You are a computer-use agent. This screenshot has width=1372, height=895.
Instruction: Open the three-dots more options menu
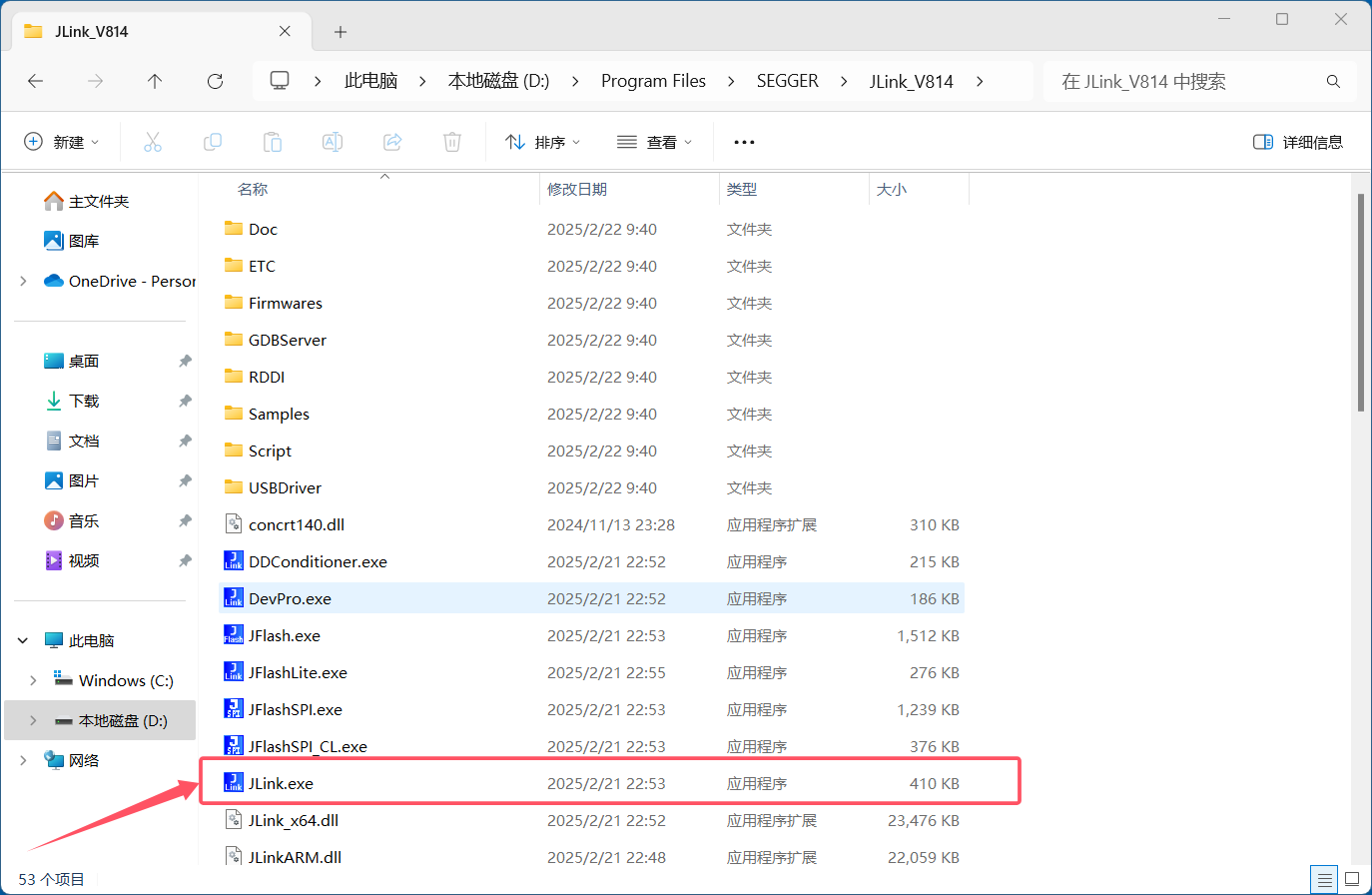(x=744, y=142)
